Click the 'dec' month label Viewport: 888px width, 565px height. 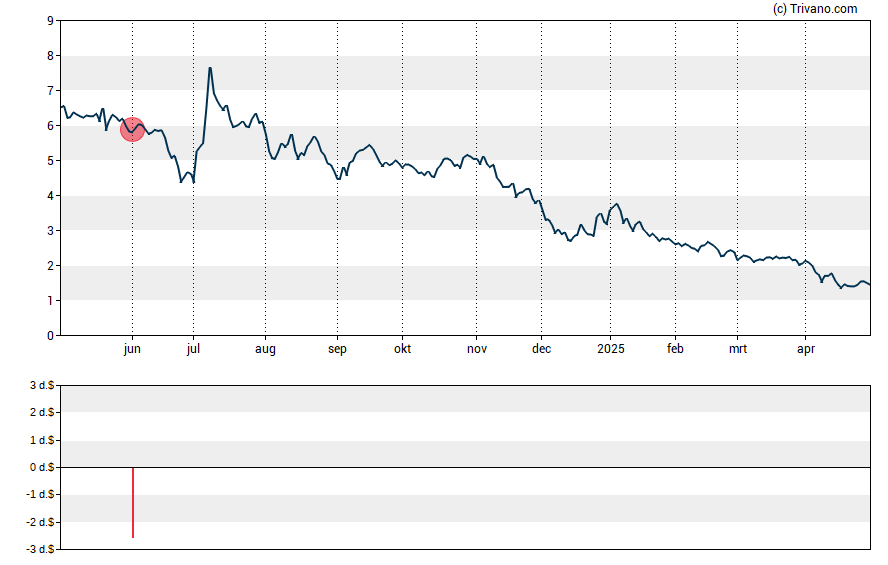[x=541, y=349]
